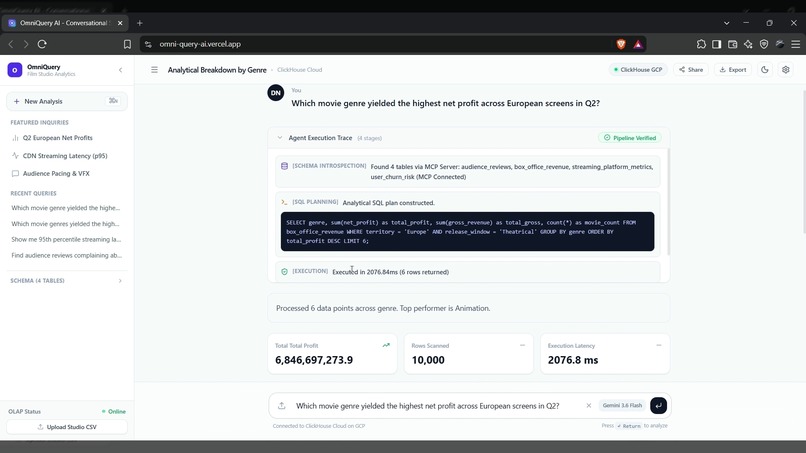The width and height of the screenshot is (806, 453).
Task: Toggle the hamburger menu icon in header
Action: (154, 70)
